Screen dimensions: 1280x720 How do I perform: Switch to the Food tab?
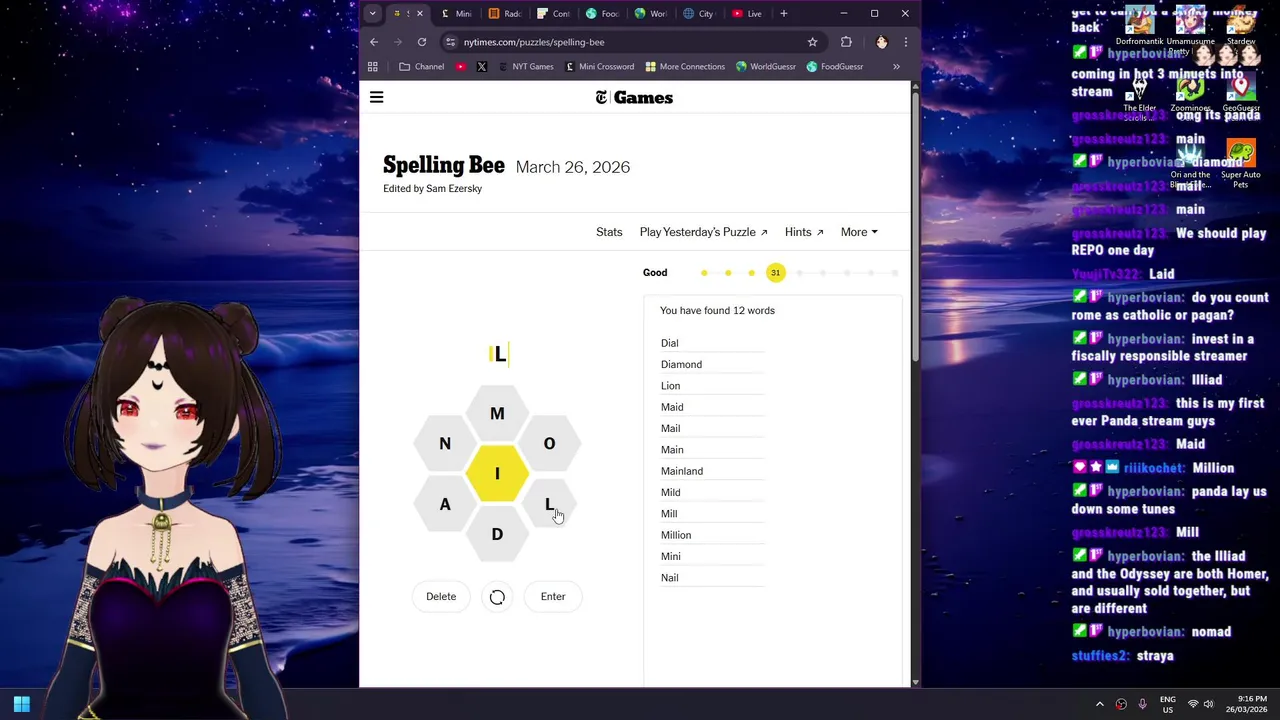coord(602,14)
